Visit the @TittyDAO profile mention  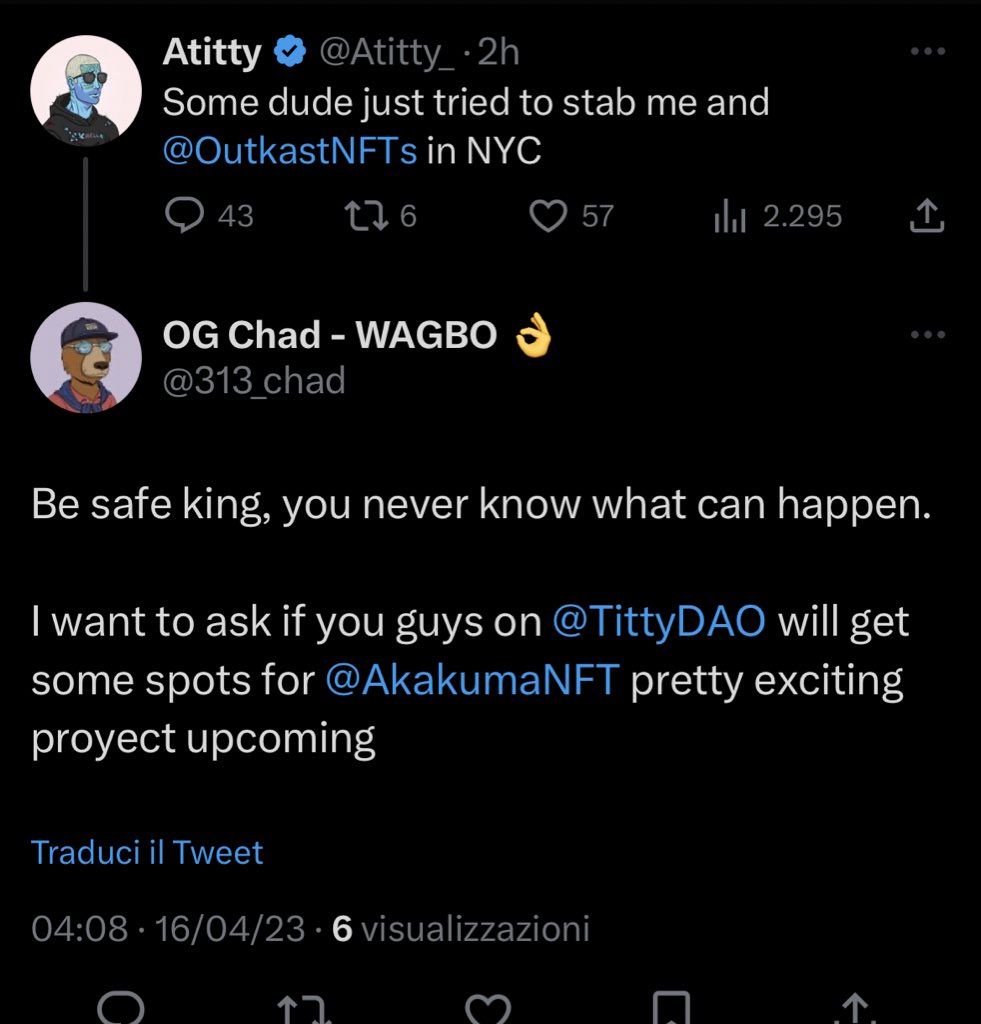tap(658, 620)
